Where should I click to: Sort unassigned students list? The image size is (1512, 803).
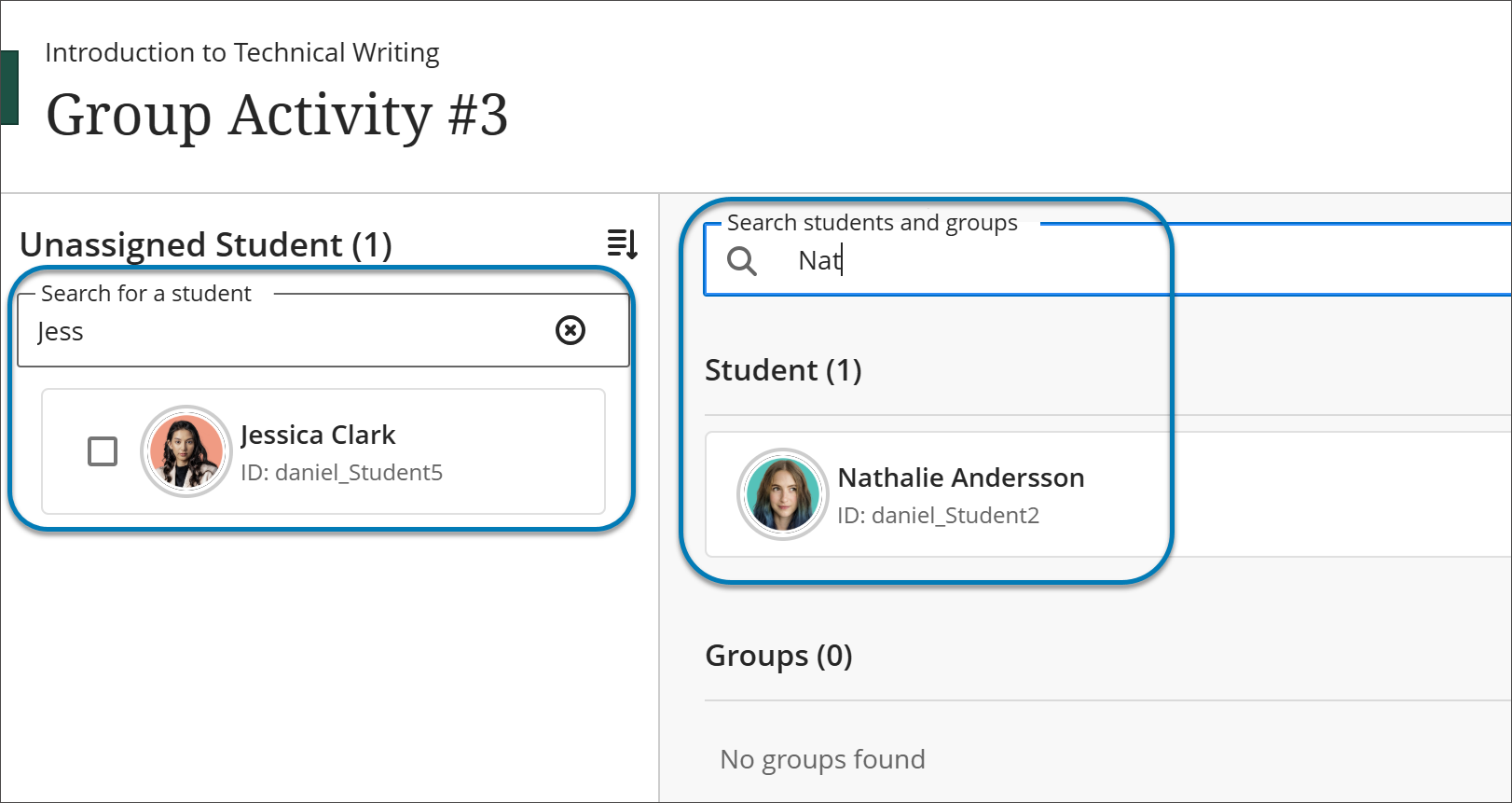[x=622, y=243]
